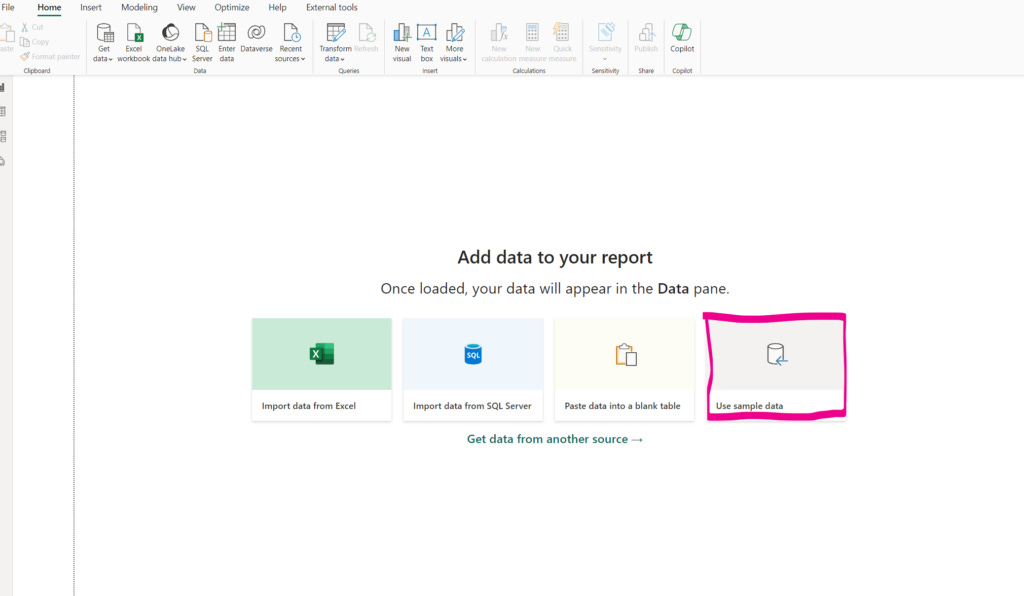Switch to Model view in sidebar
1024x596 pixels.
pos(3,136)
